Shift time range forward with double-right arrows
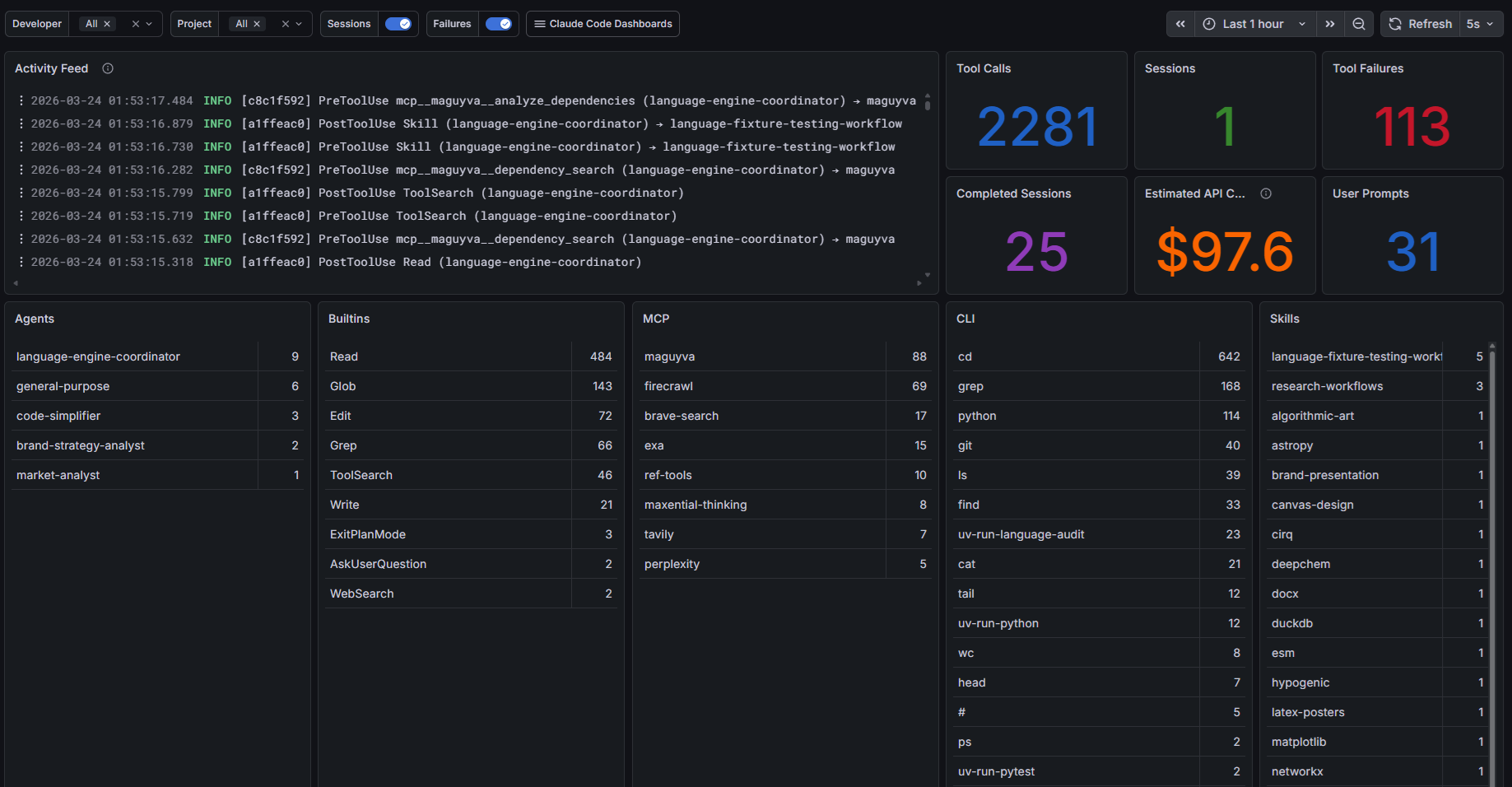Image resolution: width=1512 pixels, height=787 pixels. tap(1330, 24)
